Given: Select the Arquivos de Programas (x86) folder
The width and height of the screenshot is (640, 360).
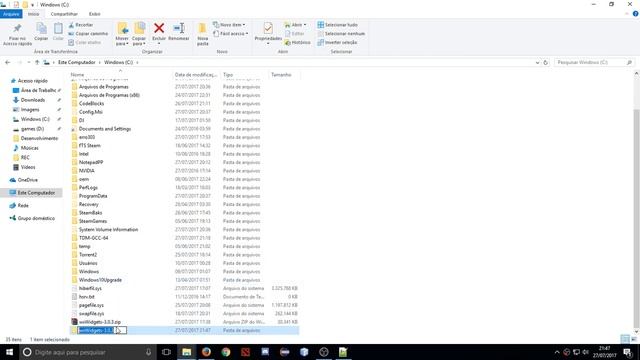Looking at the screenshot, I should point(109,95).
